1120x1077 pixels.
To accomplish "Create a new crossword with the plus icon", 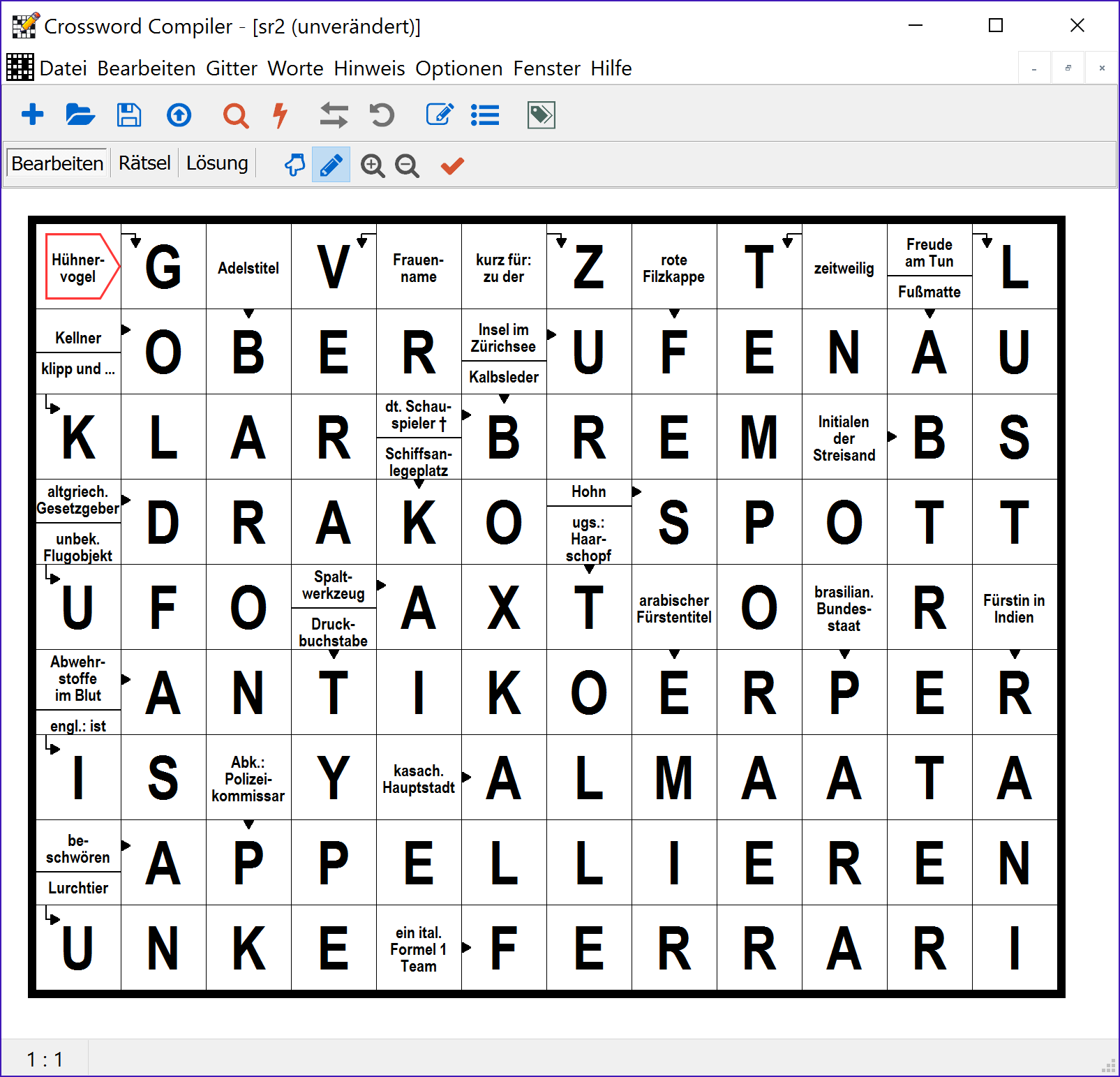I will [31, 114].
